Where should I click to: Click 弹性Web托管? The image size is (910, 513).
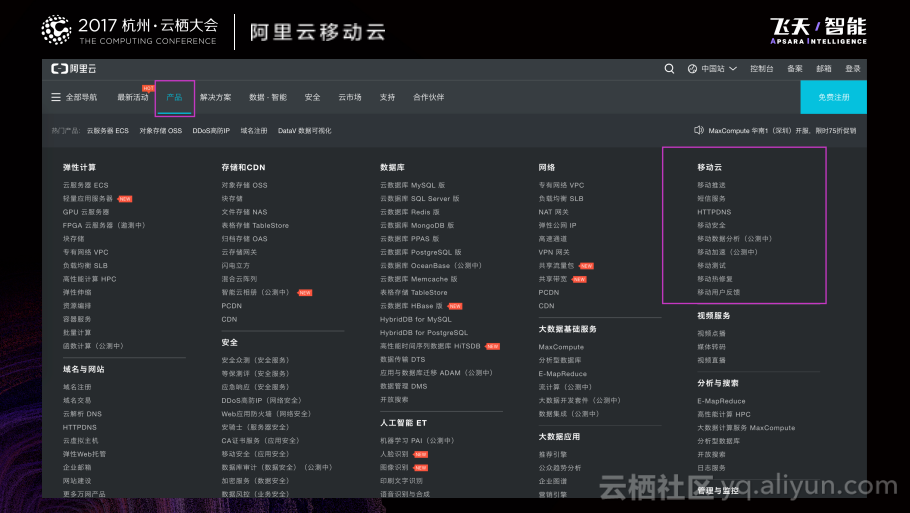coord(84,454)
